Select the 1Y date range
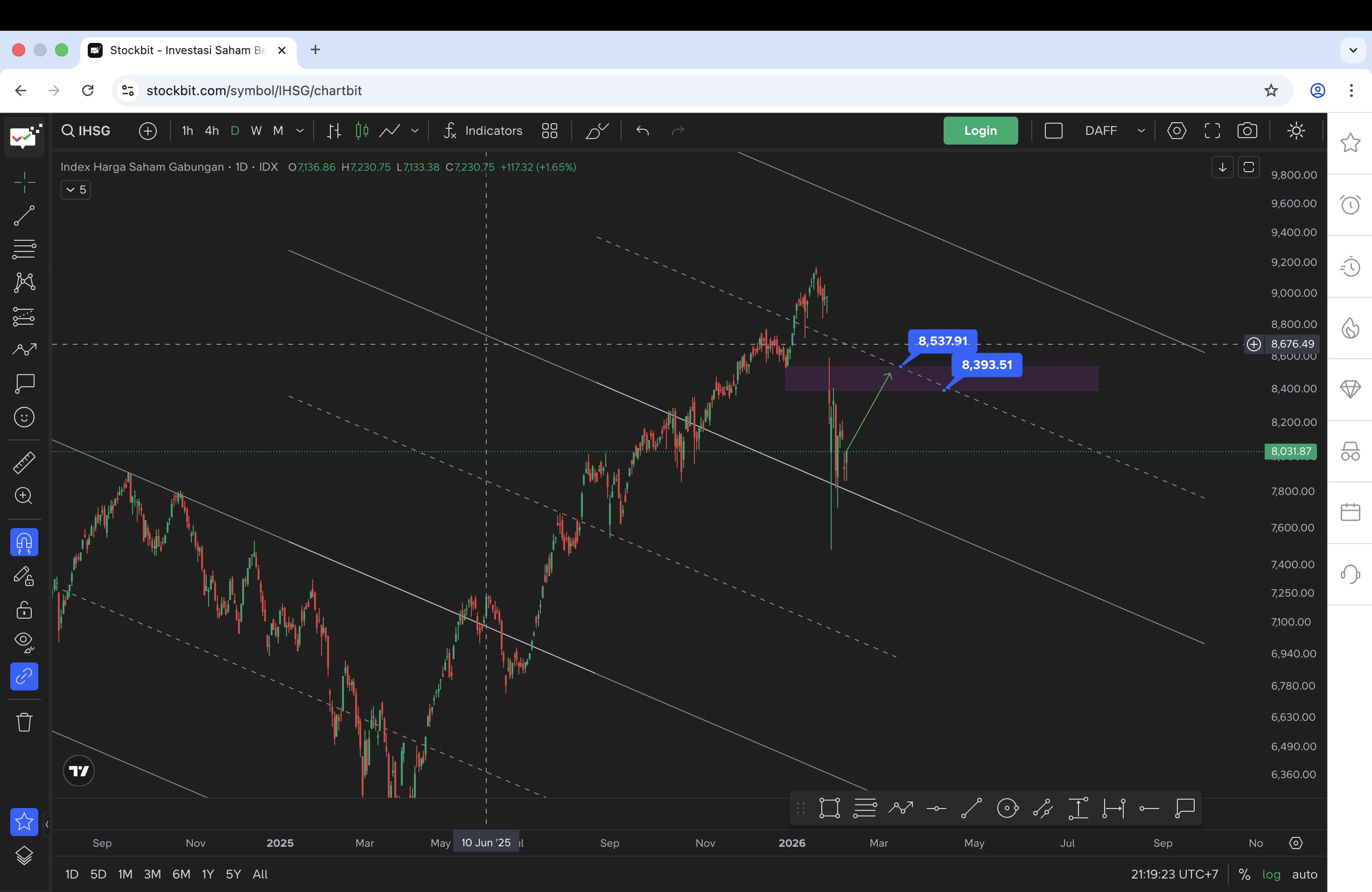Image resolution: width=1372 pixels, height=892 pixels. point(208,874)
